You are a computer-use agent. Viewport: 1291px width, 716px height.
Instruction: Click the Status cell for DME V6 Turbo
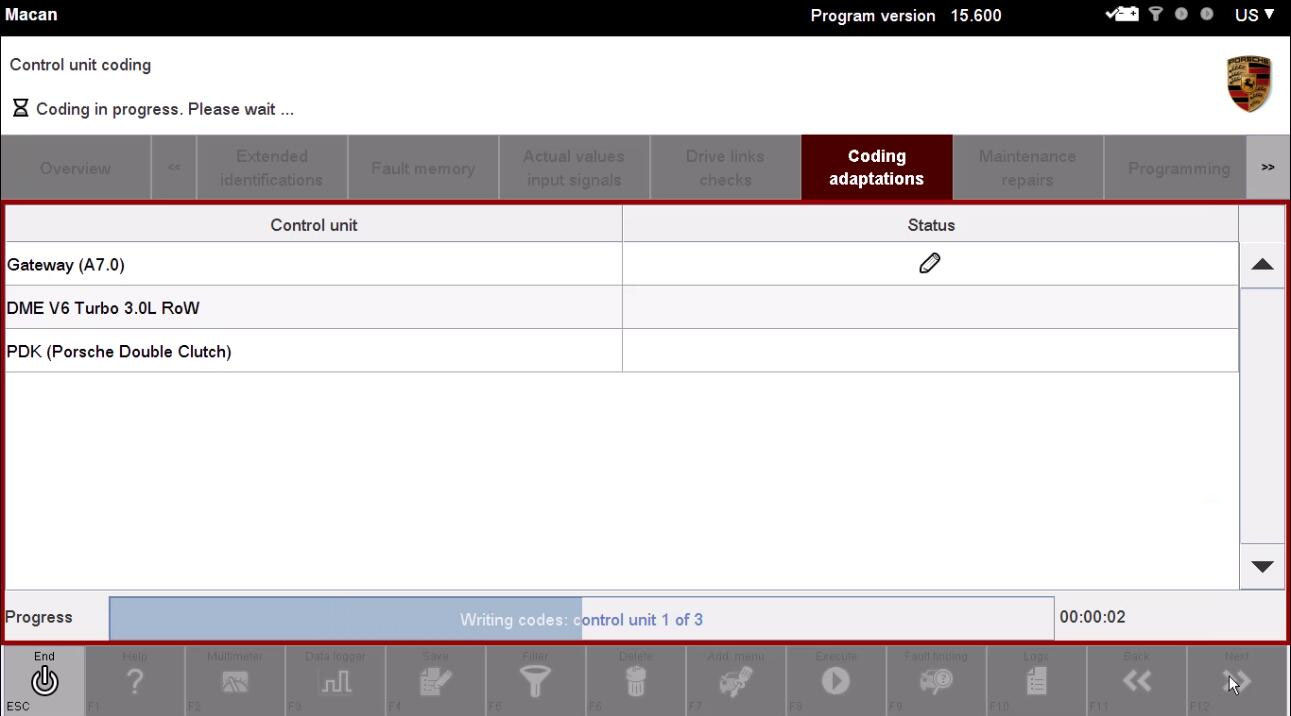(931, 308)
